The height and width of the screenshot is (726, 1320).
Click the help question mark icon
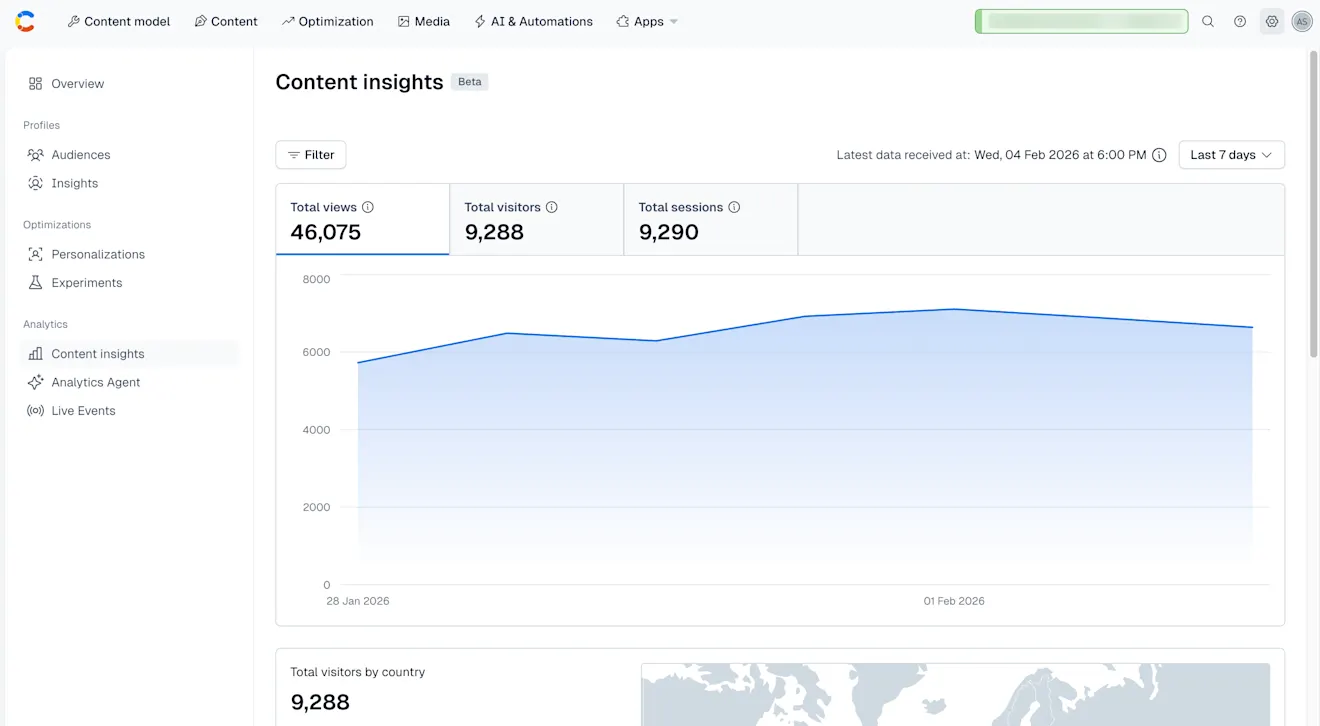pos(1240,21)
